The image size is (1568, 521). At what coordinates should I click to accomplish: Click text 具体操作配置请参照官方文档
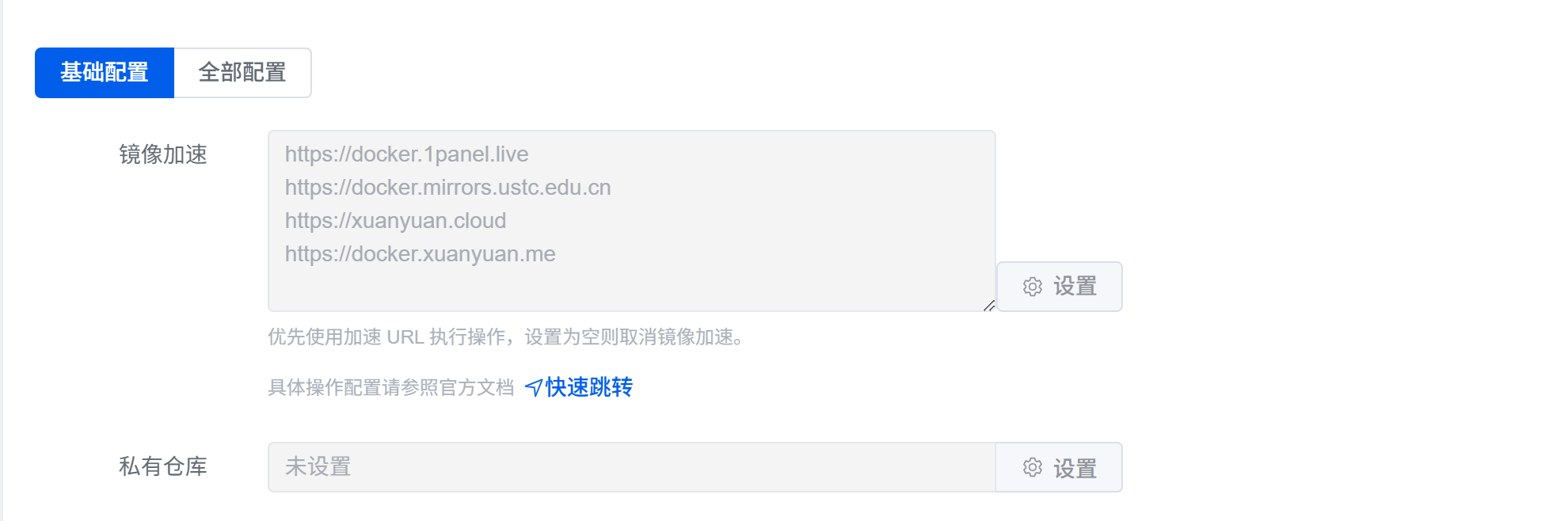[x=391, y=388]
